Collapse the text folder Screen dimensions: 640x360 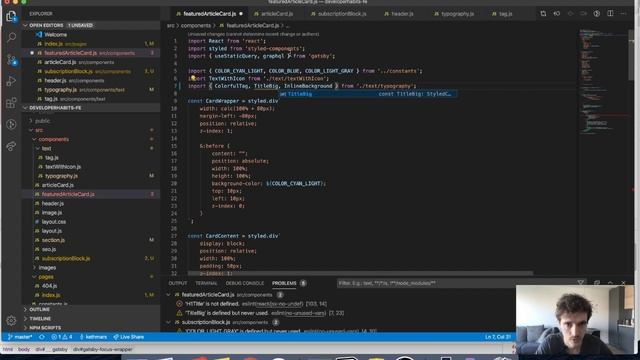tap(46, 149)
